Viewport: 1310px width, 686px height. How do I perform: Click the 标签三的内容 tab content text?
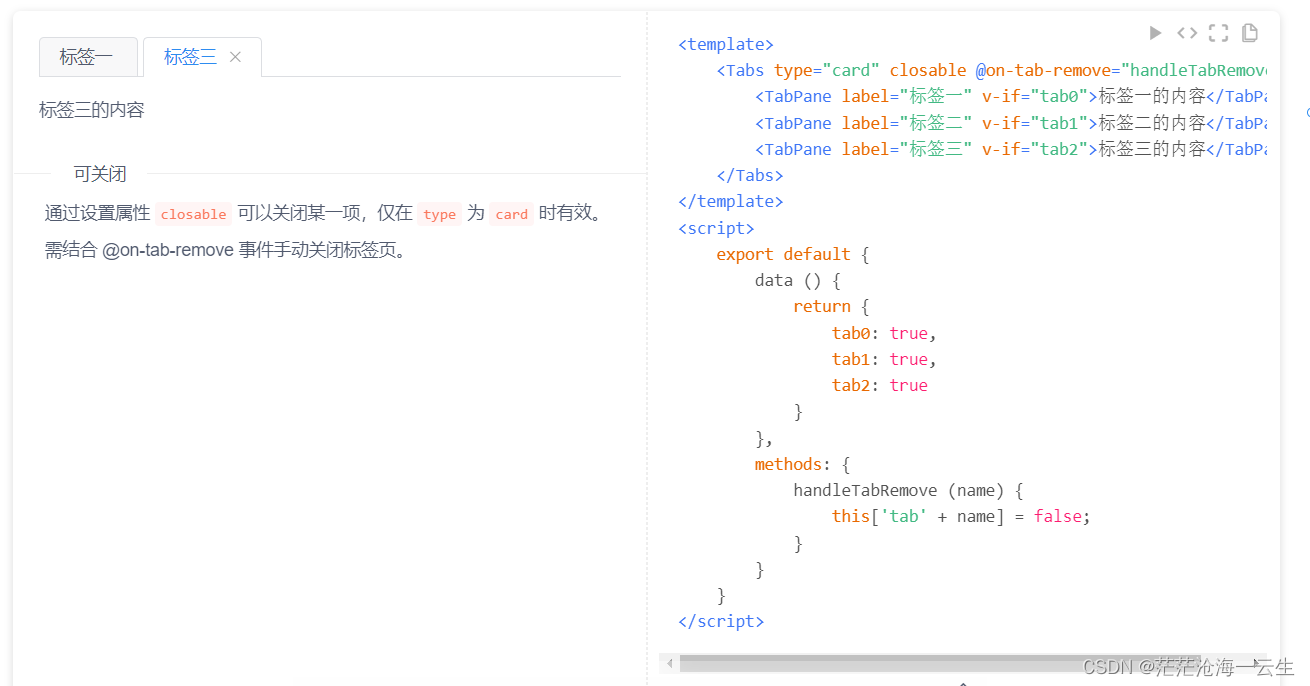[x=92, y=110]
